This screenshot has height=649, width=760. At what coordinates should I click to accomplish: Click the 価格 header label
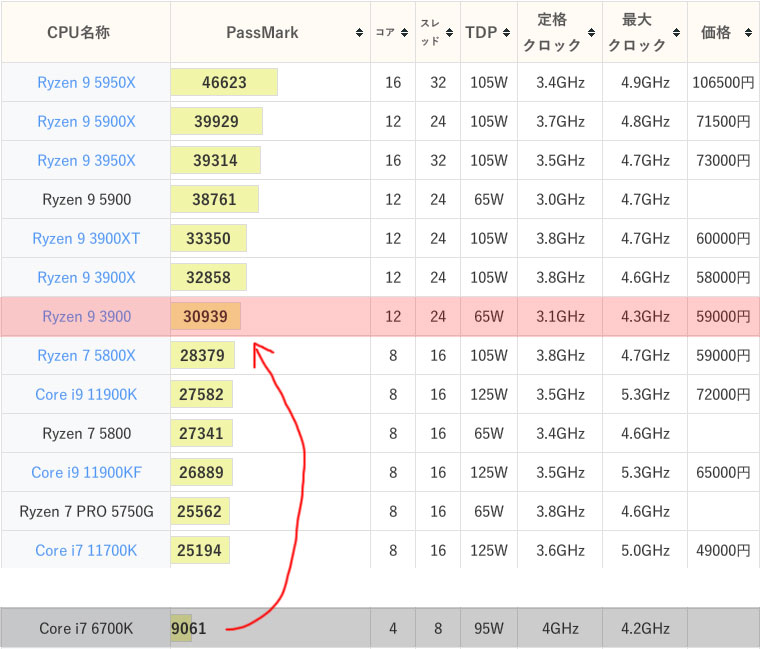click(x=716, y=32)
